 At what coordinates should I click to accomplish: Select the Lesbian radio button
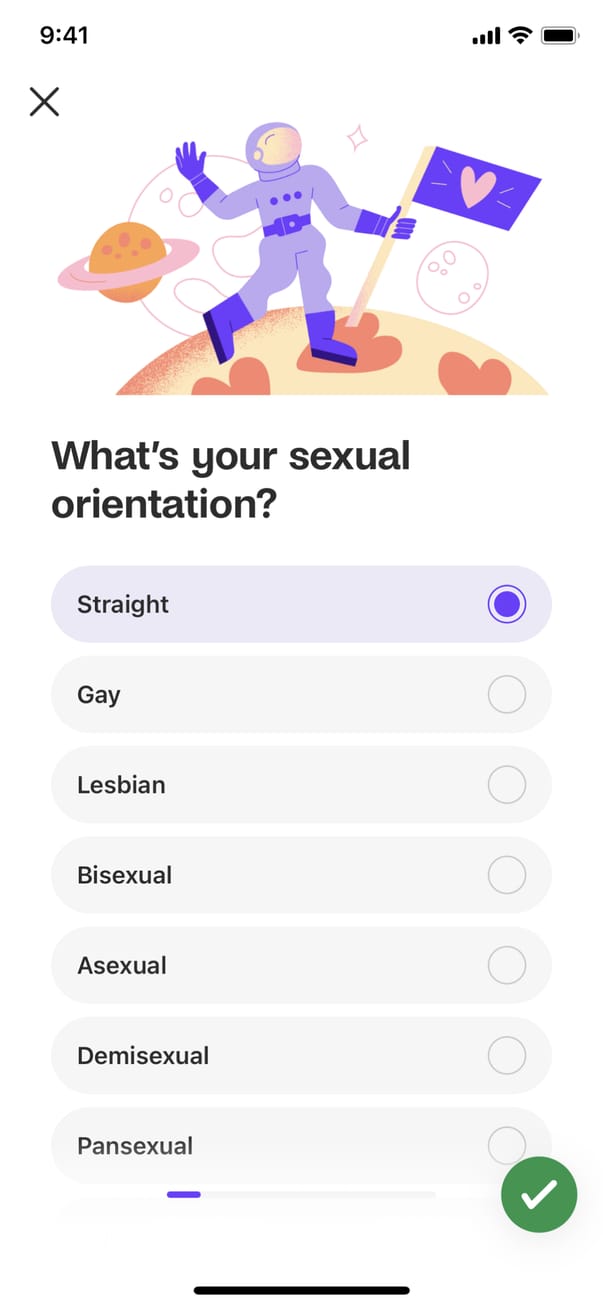507,785
